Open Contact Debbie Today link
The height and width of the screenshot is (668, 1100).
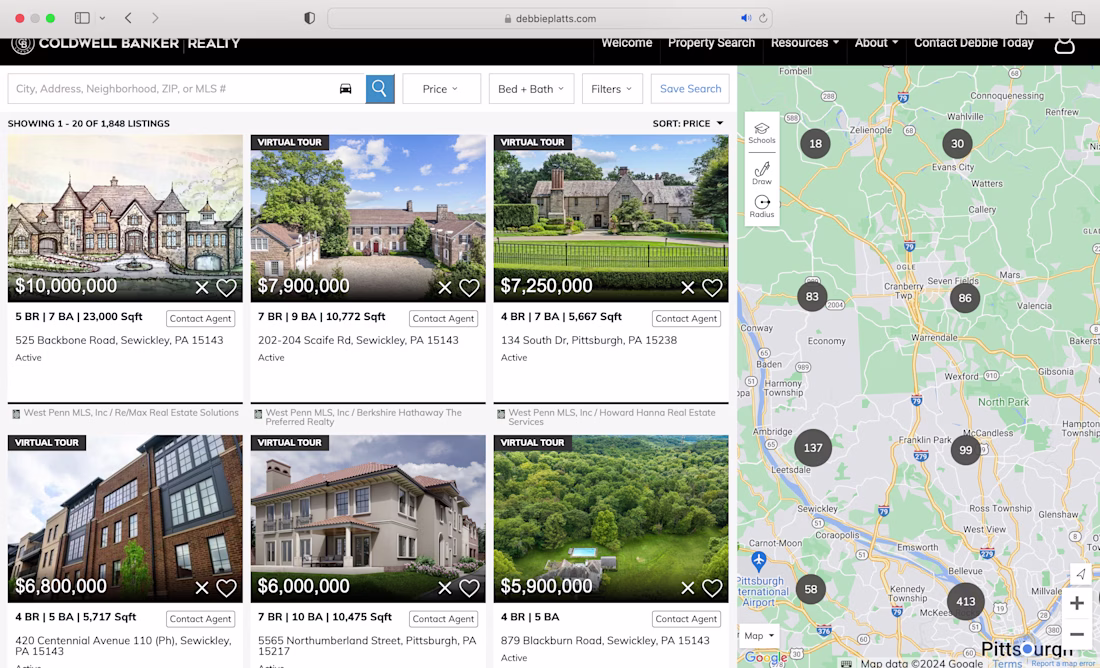[974, 43]
